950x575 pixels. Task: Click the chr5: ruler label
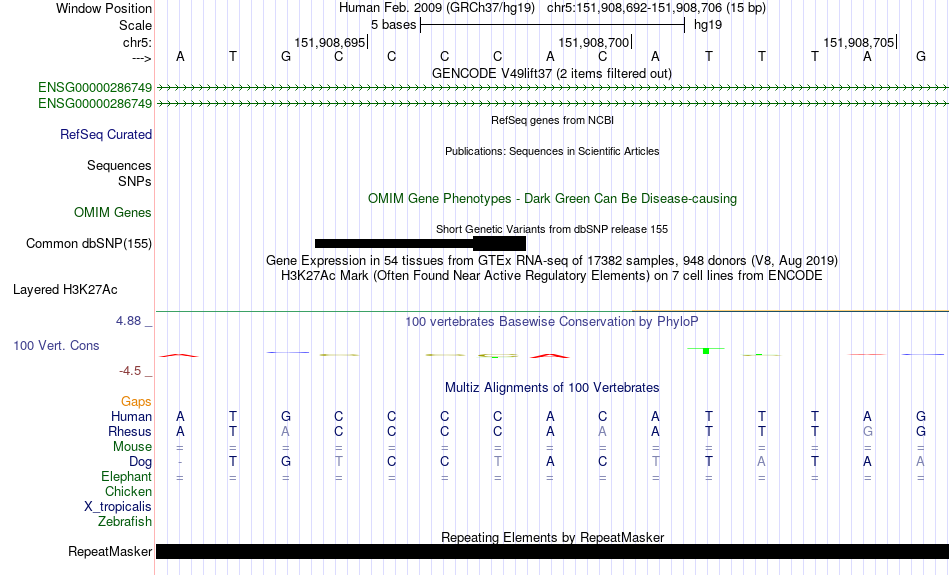tap(137, 42)
